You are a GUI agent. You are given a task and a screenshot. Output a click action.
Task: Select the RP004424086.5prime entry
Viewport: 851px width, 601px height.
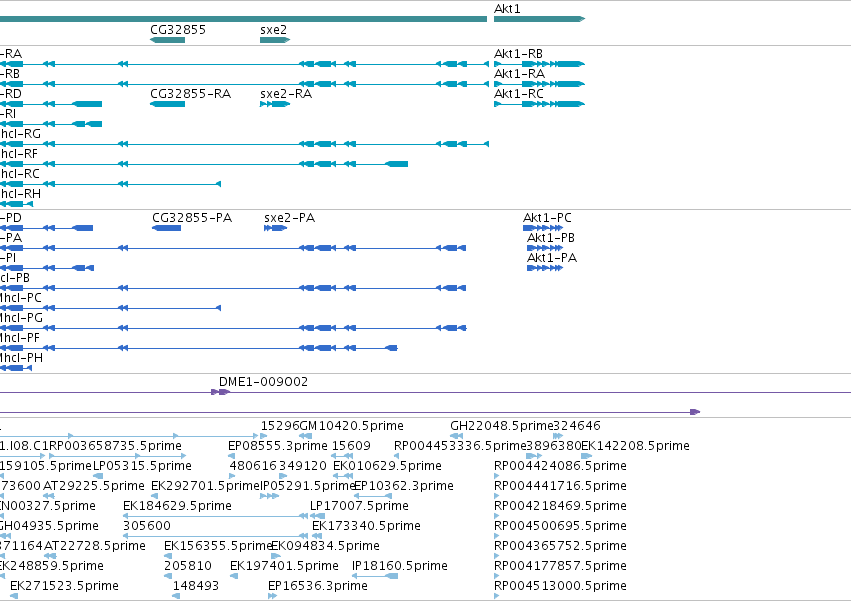click(560, 466)
